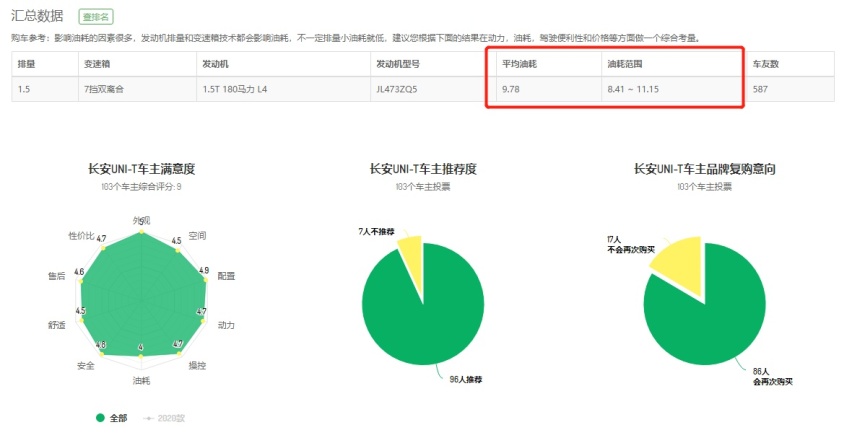Click the 86人 会再次购买 pie label

click(x=773, y=377)
